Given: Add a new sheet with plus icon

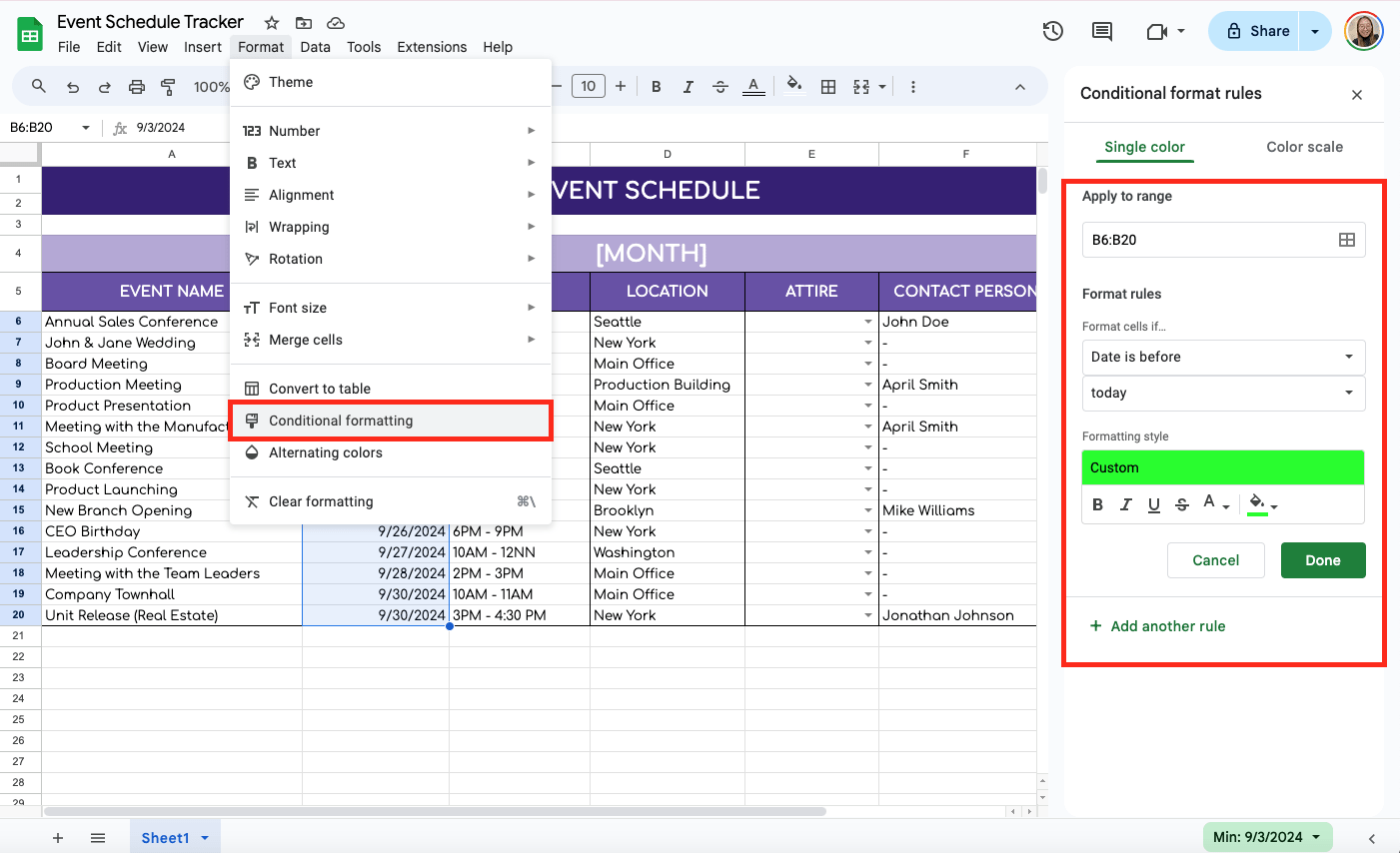Looking at the screenshot, I should point(58,838).
